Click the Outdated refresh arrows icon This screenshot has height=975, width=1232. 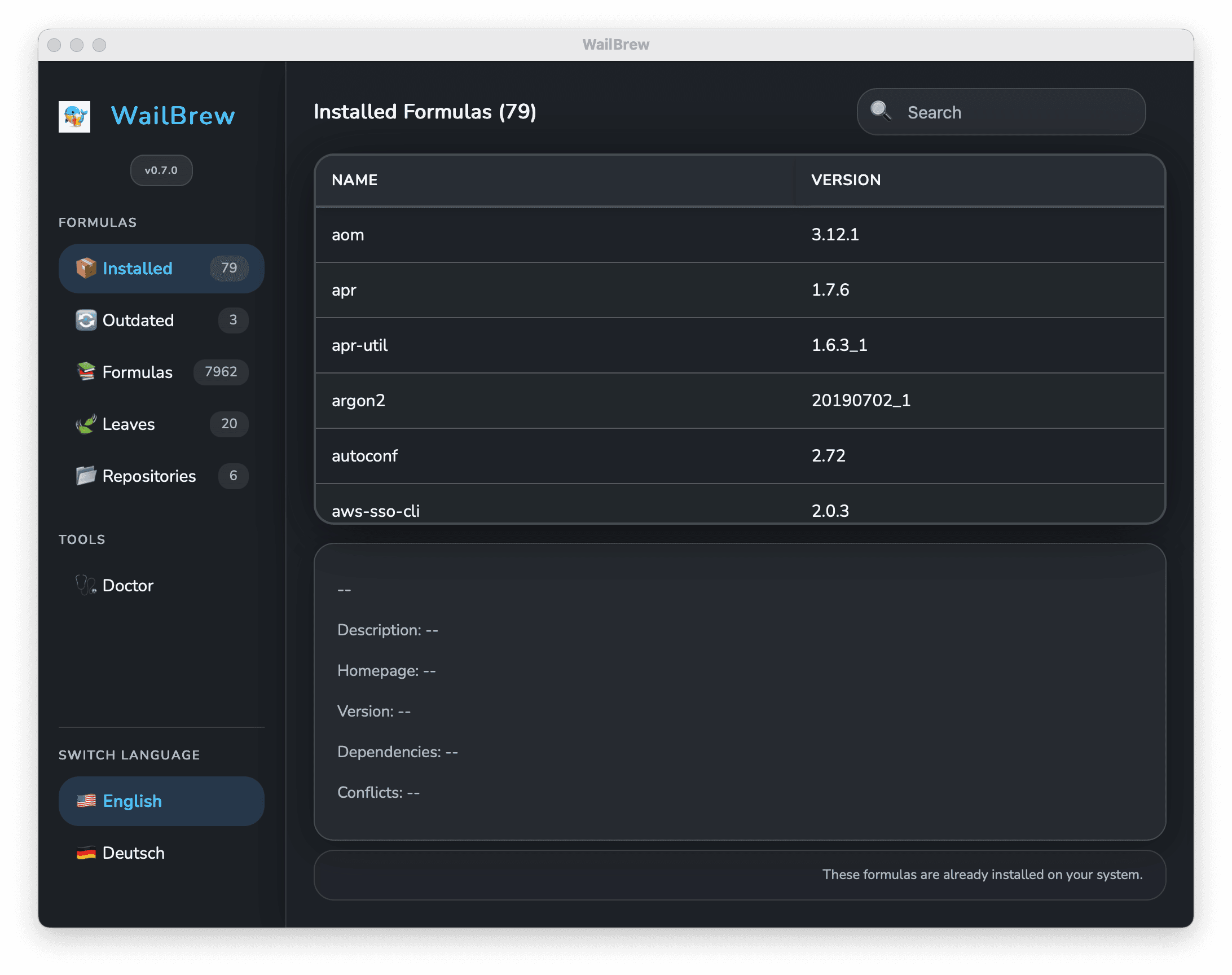(x=86, y=320)
